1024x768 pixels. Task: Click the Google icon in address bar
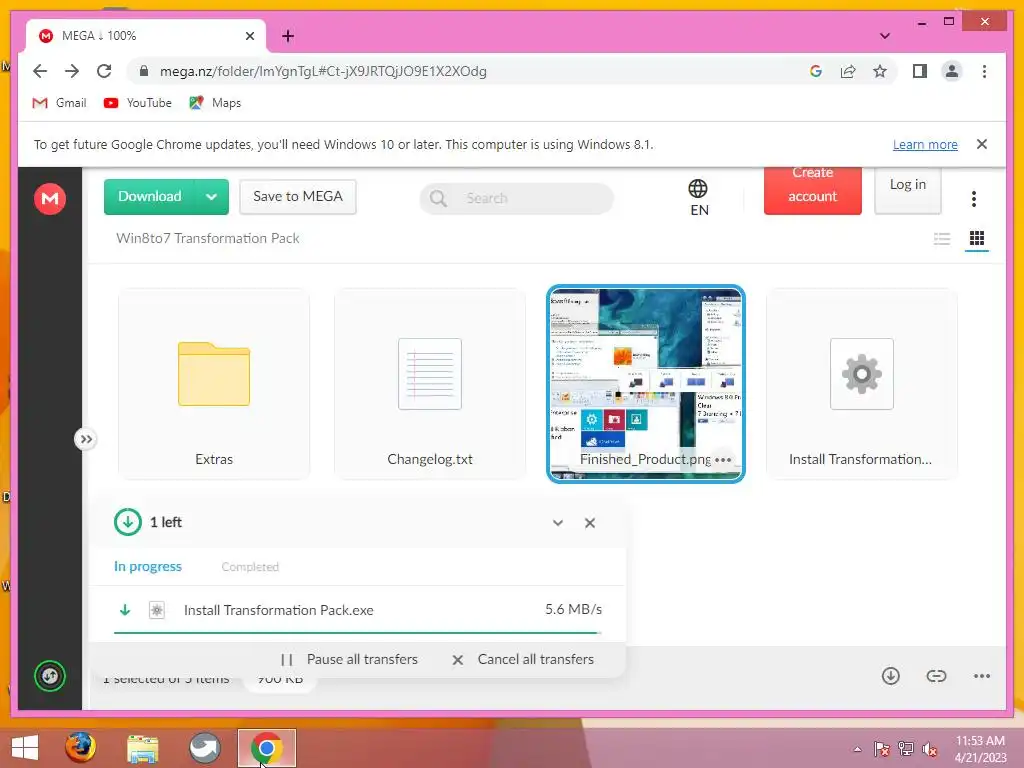pyautogui.click(x=816, y=71)
